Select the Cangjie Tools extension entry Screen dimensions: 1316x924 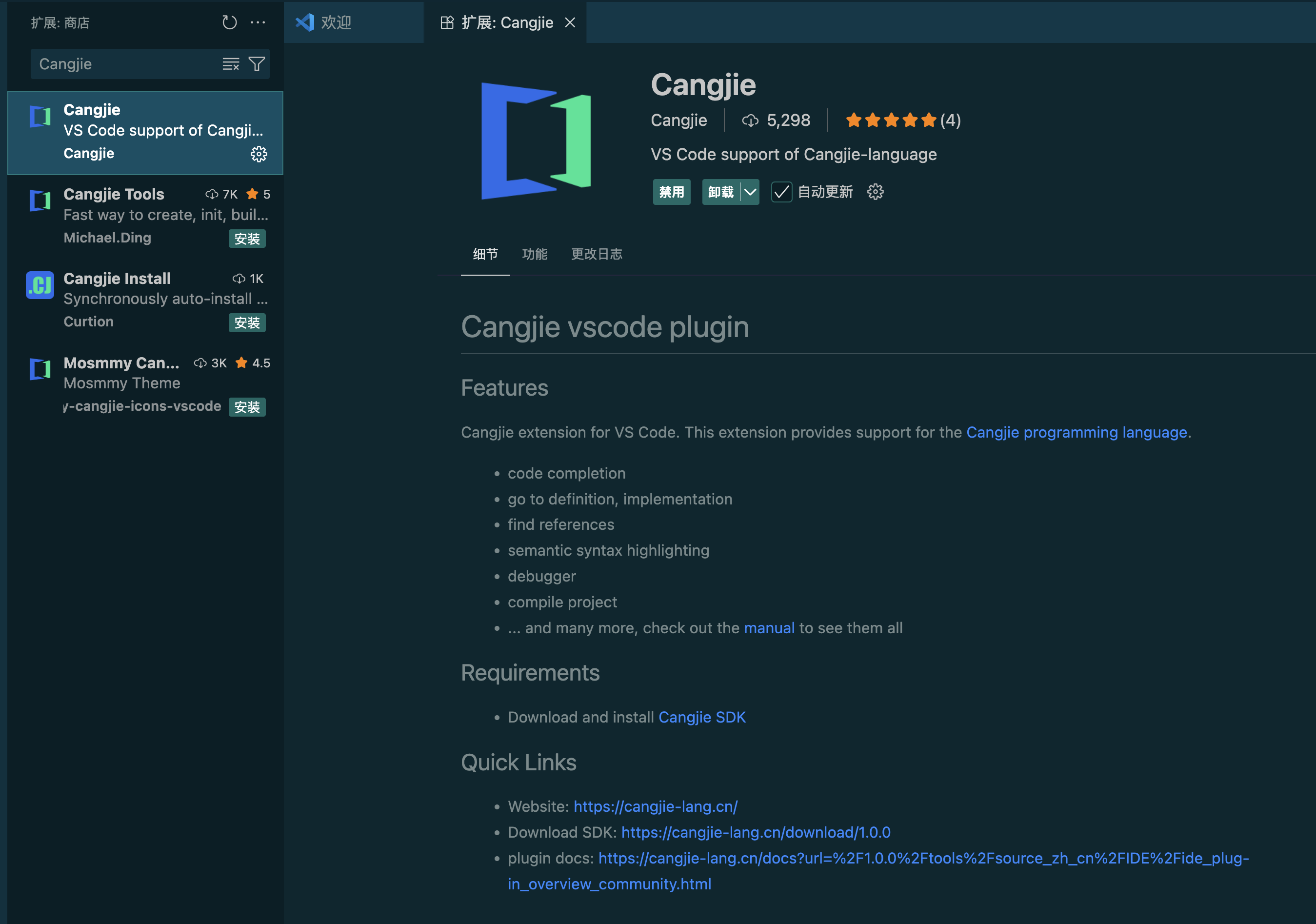coord(145,217)
